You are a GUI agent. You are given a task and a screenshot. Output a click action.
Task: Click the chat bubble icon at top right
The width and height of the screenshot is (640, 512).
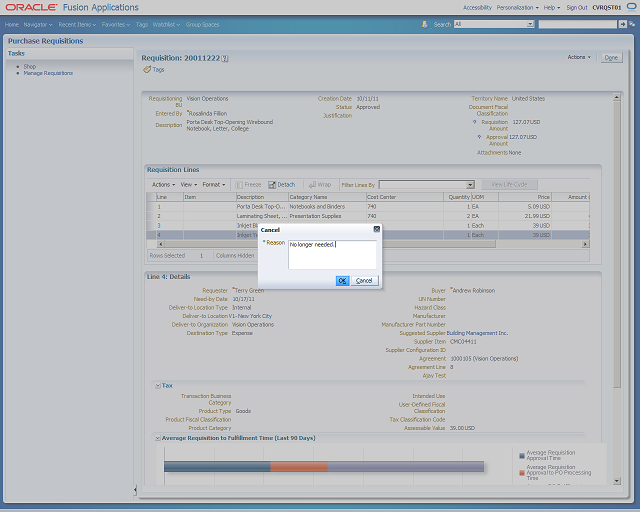(631, 7)
